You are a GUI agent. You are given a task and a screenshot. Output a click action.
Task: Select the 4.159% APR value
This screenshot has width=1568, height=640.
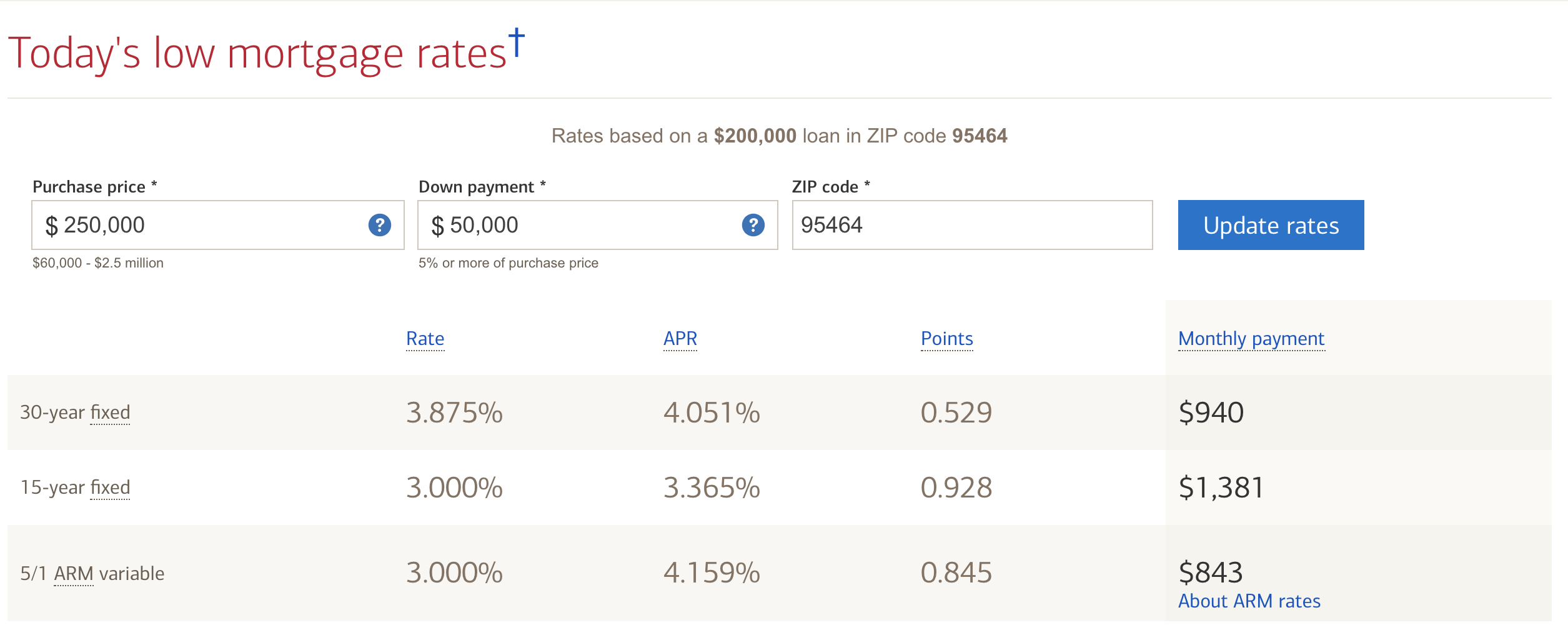712,572
